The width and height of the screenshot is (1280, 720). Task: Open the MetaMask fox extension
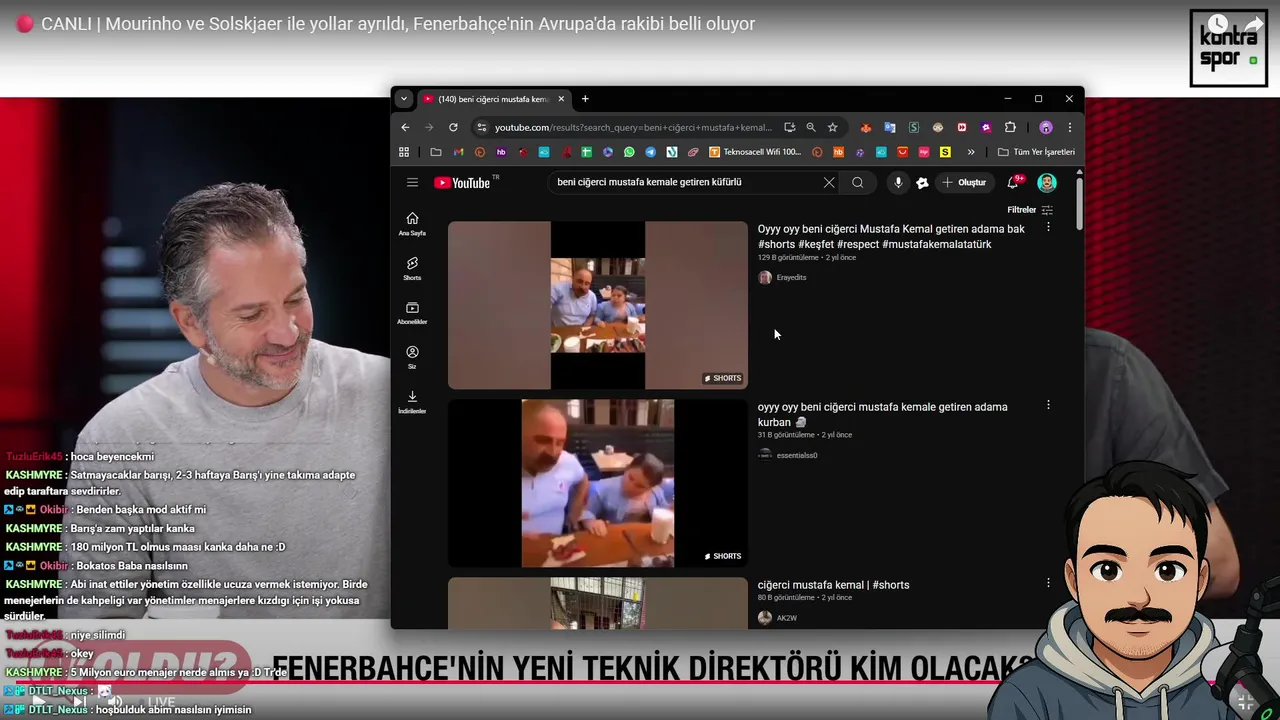tap(866, 127)
